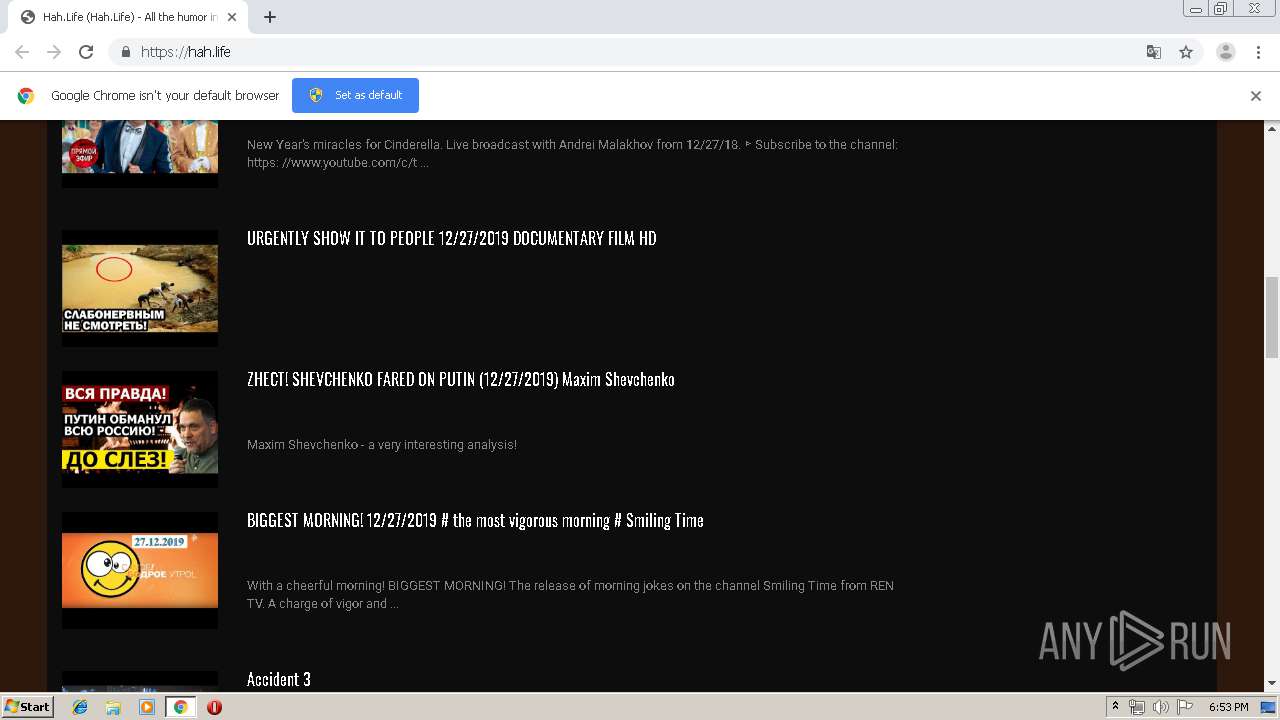The image size is (1280, 720).
Task: View site info via padlock icon
Action: coord(125,52)
